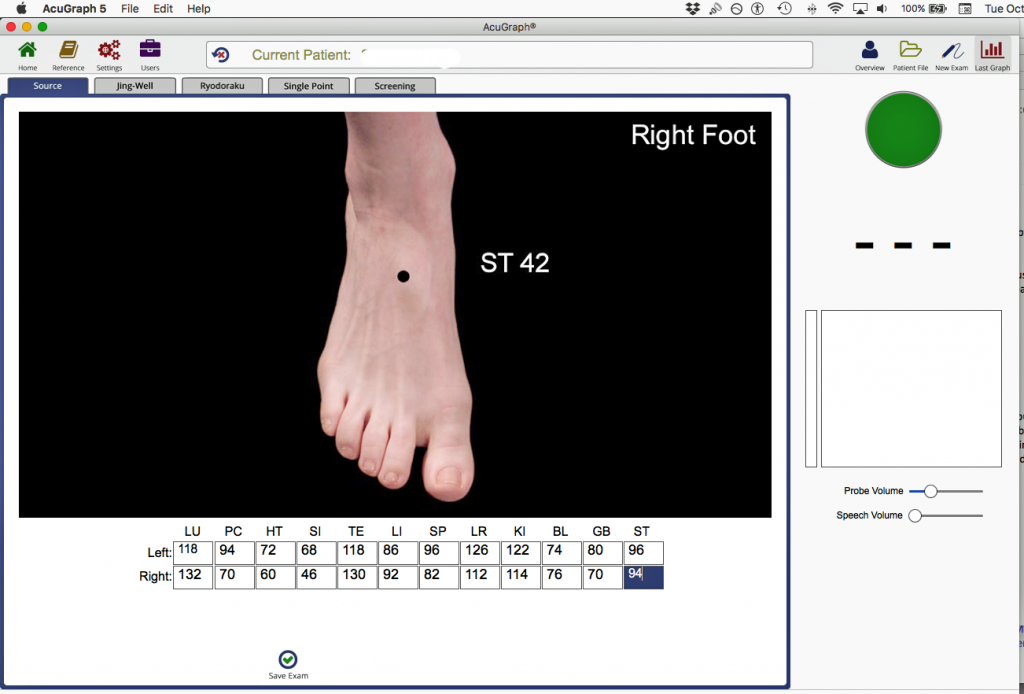
Task: Open the Wi-Fi status menu
Action: (x=835, y=8)
